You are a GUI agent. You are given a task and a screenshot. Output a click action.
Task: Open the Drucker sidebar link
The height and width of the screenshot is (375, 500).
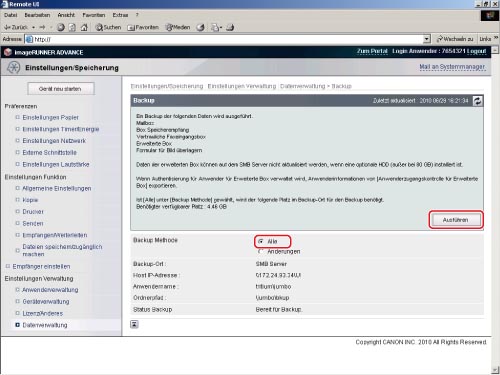pyautogui.click(x=33, y=212)
